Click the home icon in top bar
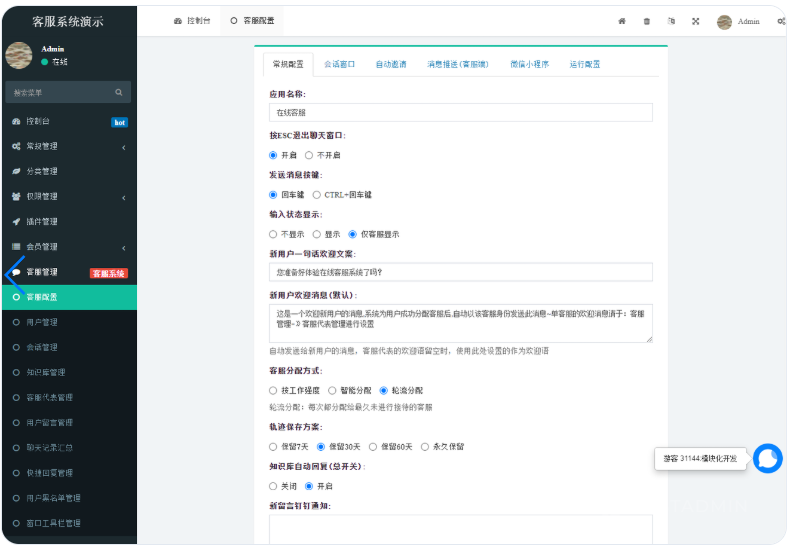 (621, 21)
